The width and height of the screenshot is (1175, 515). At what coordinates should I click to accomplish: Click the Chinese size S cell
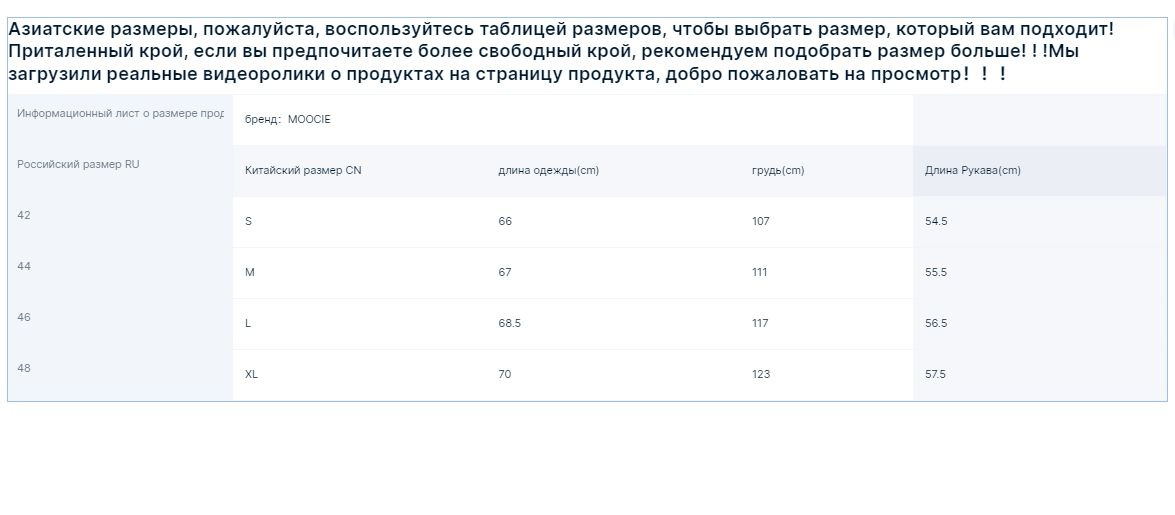coord(360,222)
